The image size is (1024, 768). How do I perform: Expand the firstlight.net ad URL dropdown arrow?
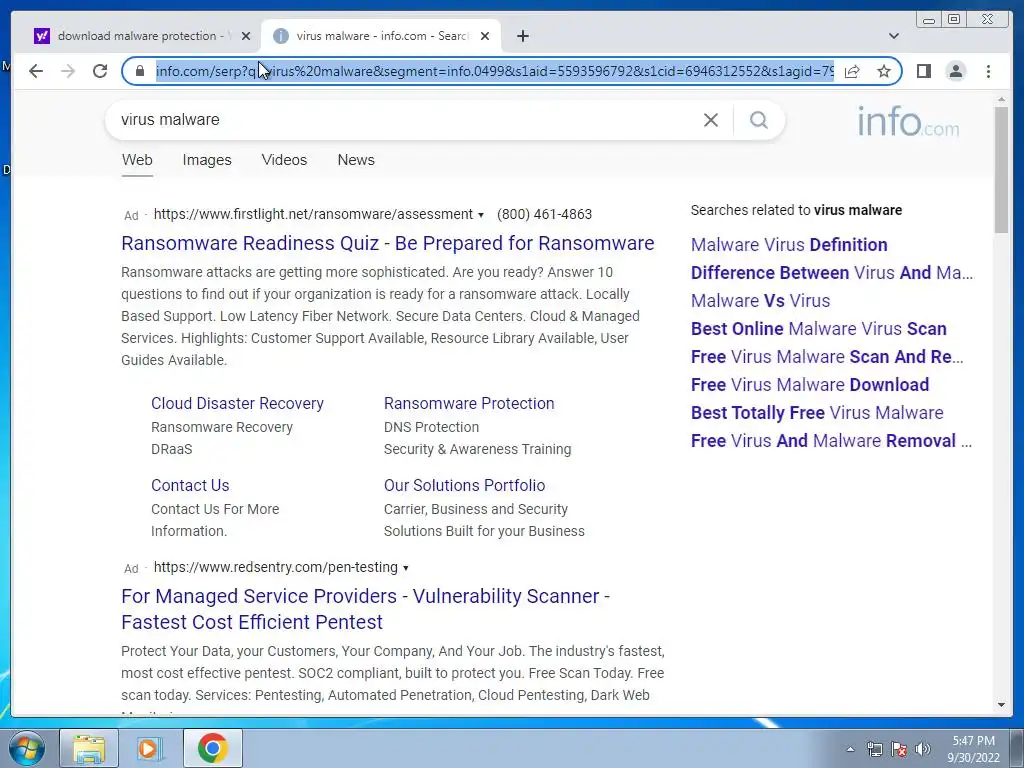click(x=481, y=215)
